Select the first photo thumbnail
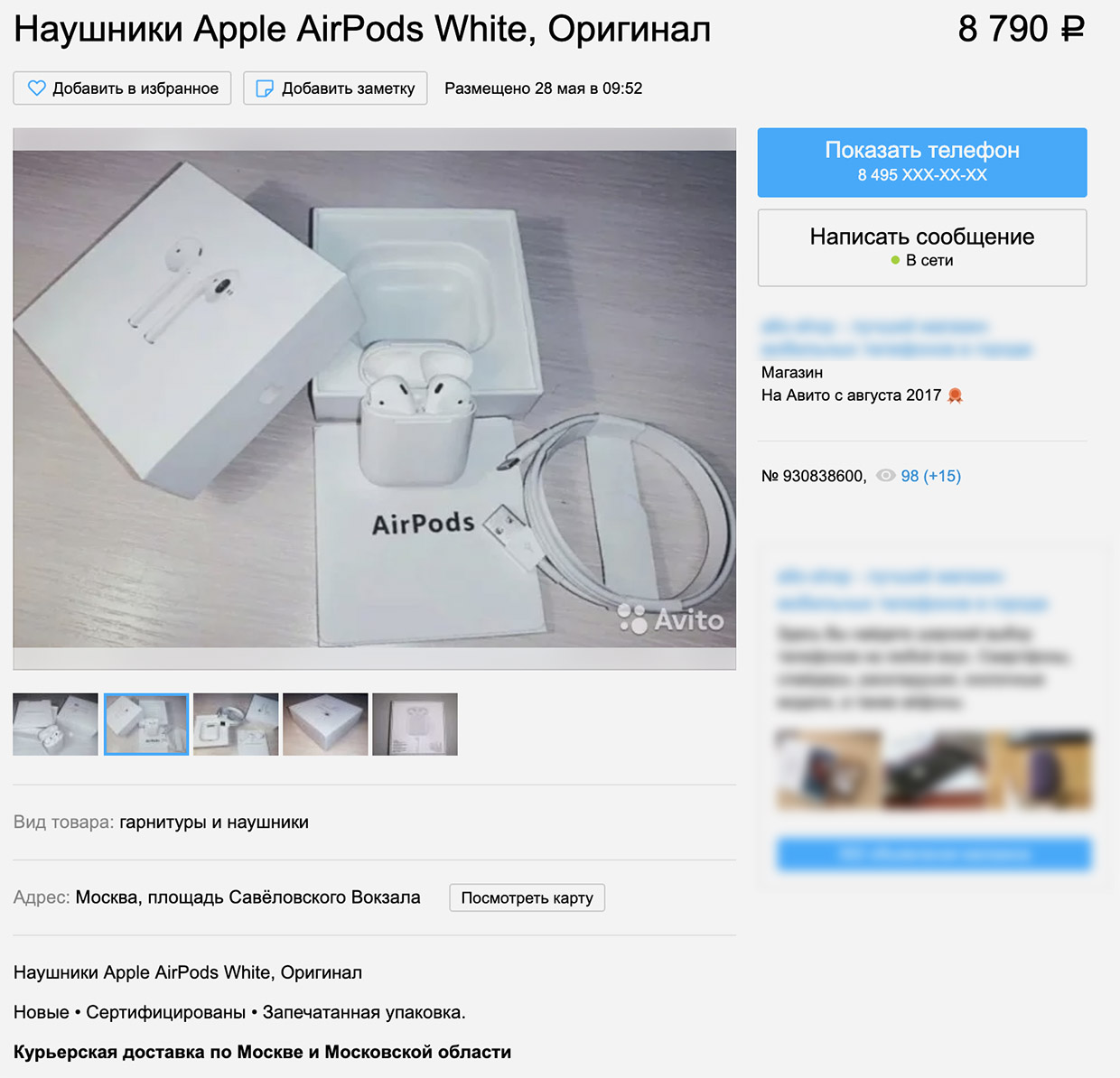The width and height of the screenshot is (1120, 1078). (x=55, y=724)
